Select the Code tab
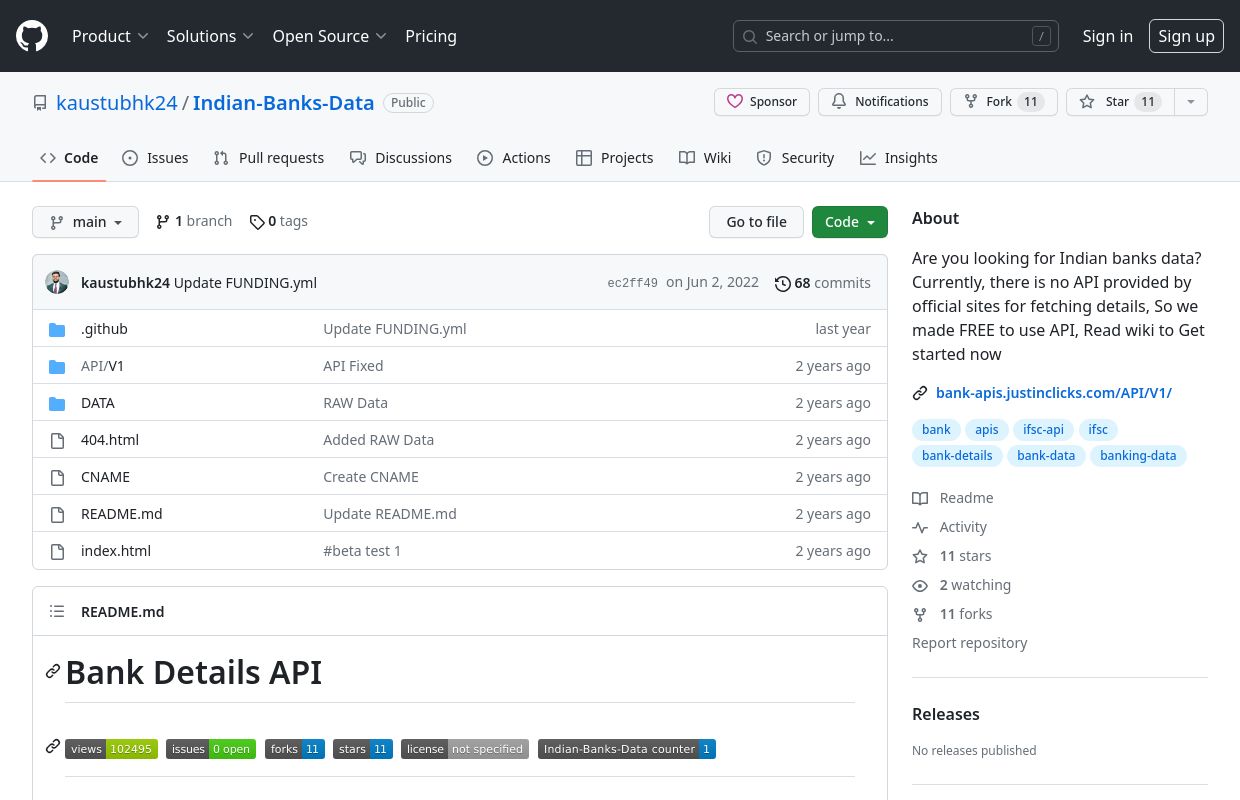The image size is (1240, 800). pos(69,158)
